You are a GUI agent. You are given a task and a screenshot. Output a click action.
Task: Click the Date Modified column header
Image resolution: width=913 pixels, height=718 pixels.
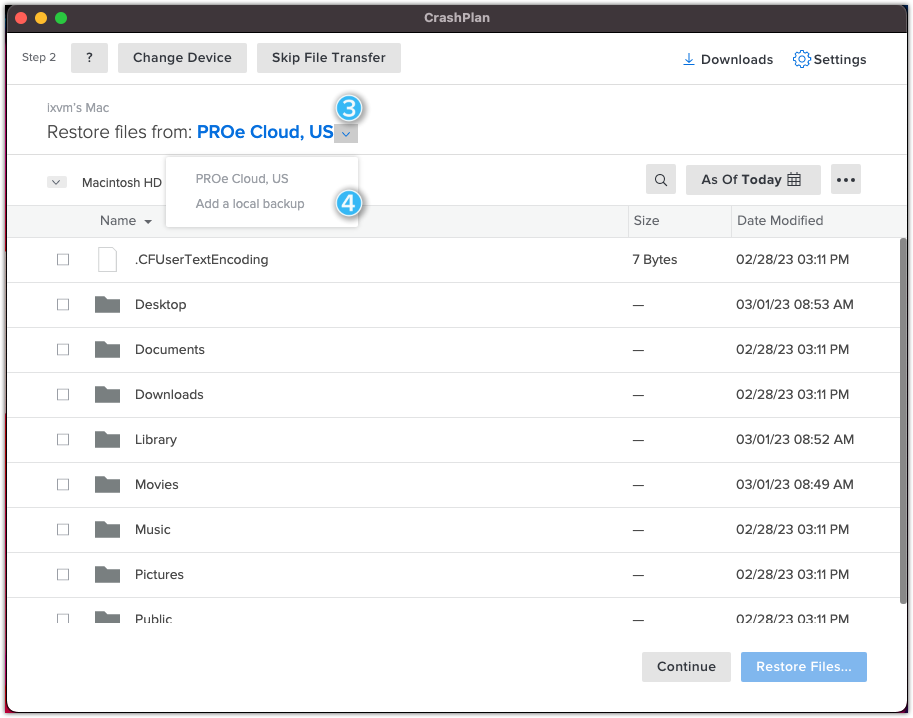pos(780,221)
